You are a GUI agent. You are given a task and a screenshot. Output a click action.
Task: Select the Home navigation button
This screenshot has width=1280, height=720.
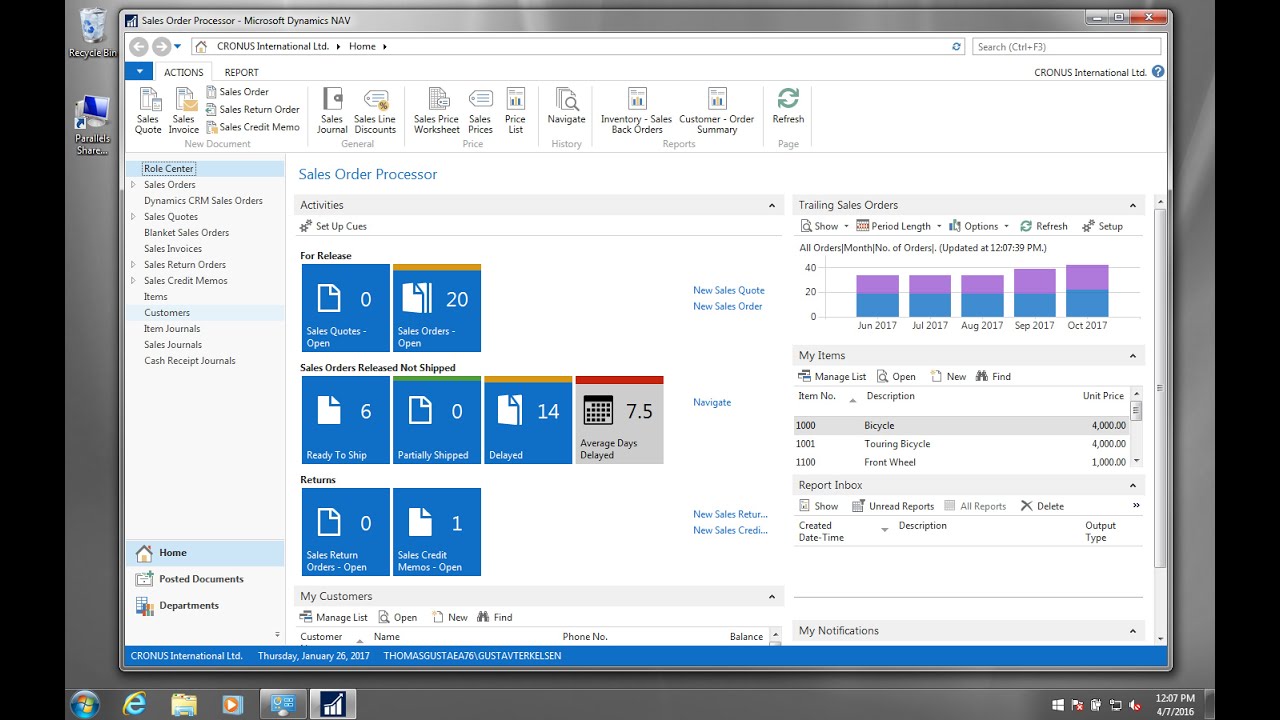(x=205, y=553)
